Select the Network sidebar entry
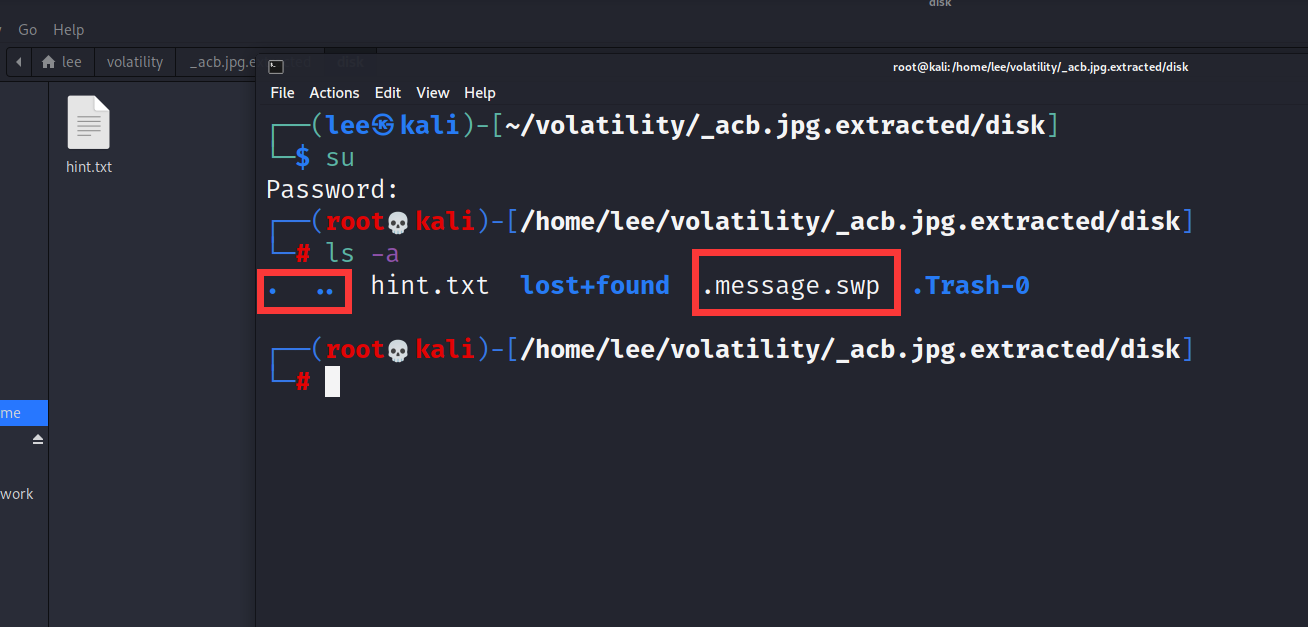Viewport: 1308px width, 627px height. click(17, 494)
